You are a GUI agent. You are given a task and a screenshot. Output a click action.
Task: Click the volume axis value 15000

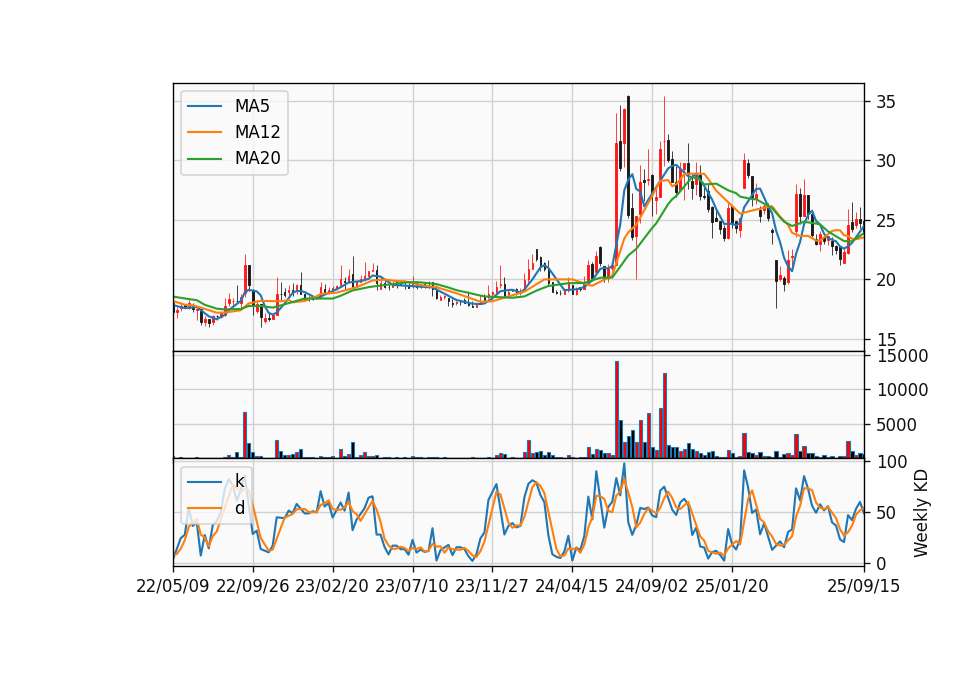click(902, 356)
